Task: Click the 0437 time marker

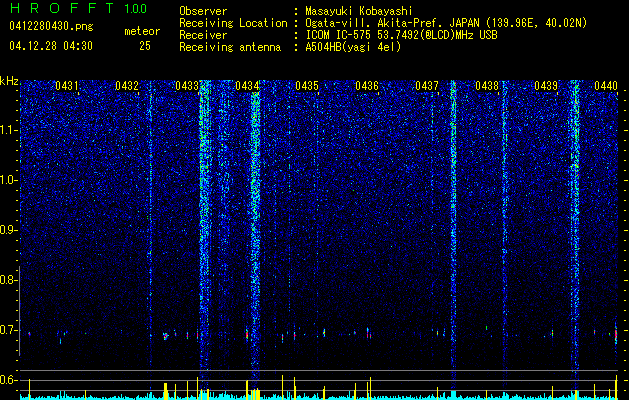Action: click(x=427, y=86)
